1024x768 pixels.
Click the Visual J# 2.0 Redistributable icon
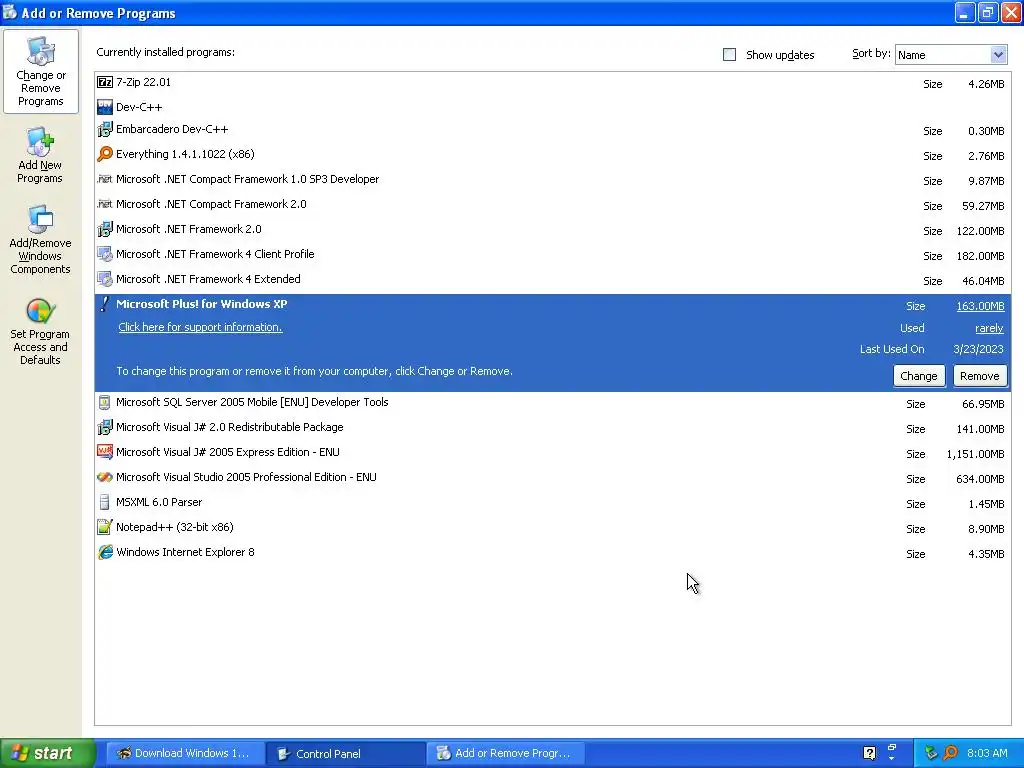point(104,427)
